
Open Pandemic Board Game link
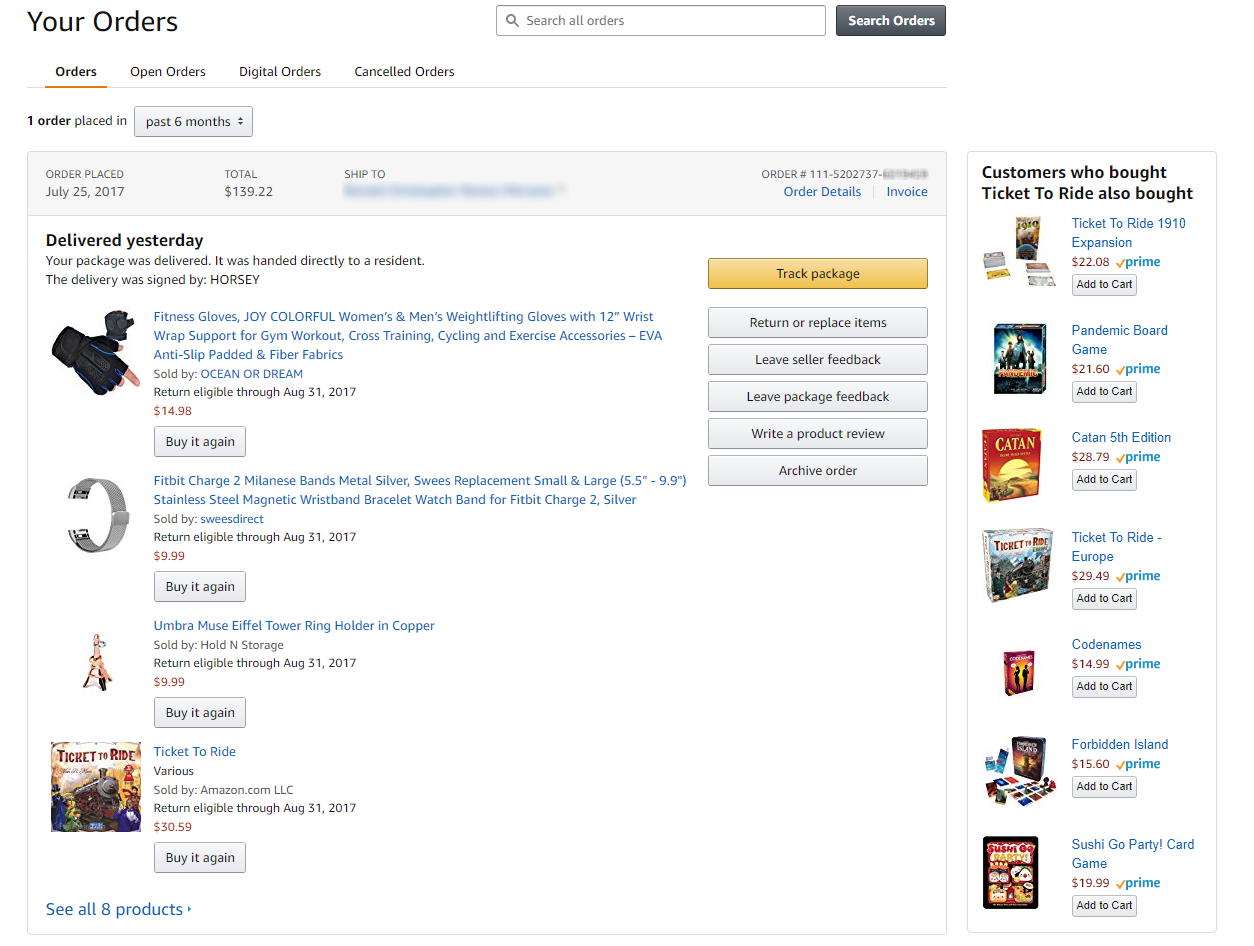pos(1119,340)
